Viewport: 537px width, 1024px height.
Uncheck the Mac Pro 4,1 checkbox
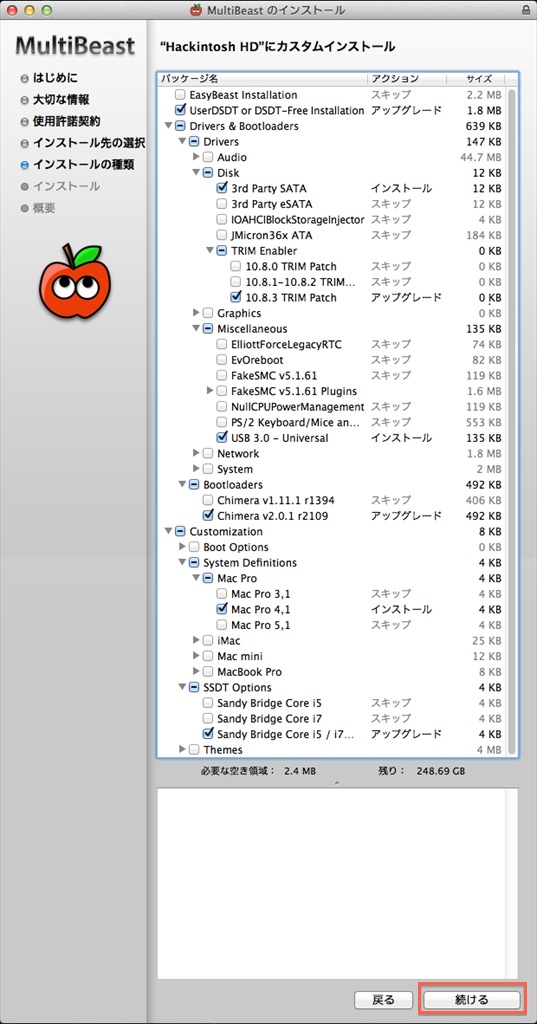(x=222, y=609)
